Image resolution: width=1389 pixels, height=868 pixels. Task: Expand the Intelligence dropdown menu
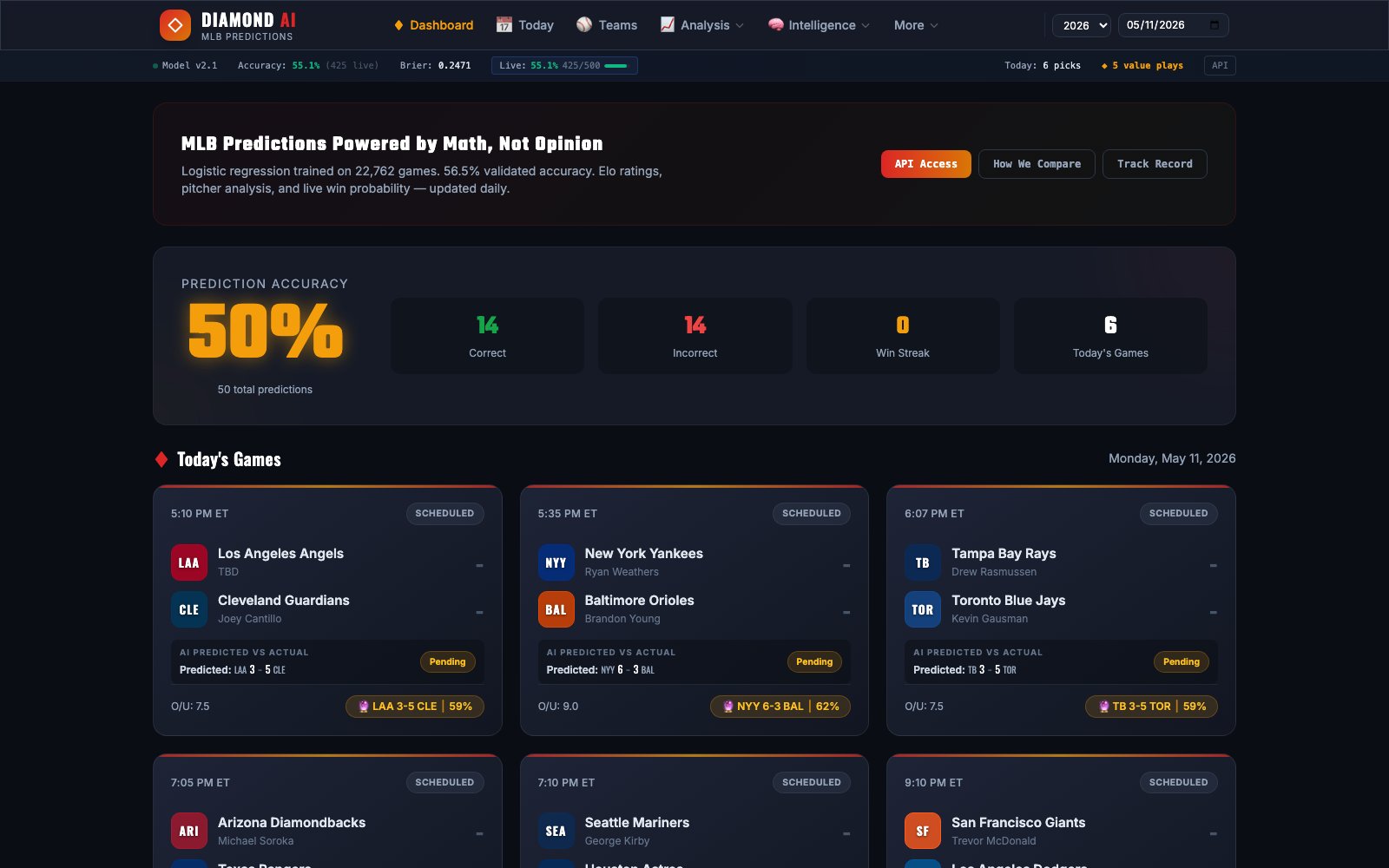pyautogui.click(x=819, y=25)
